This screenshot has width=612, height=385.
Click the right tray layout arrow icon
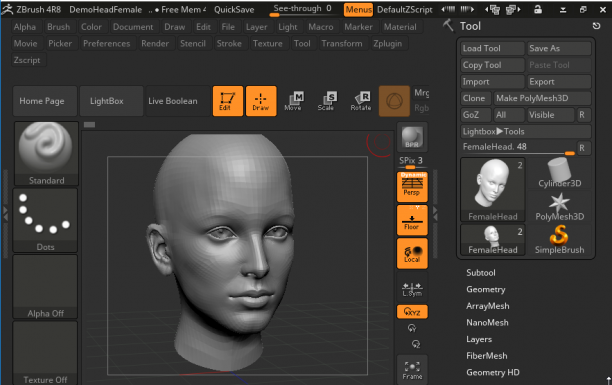[467, 9]
